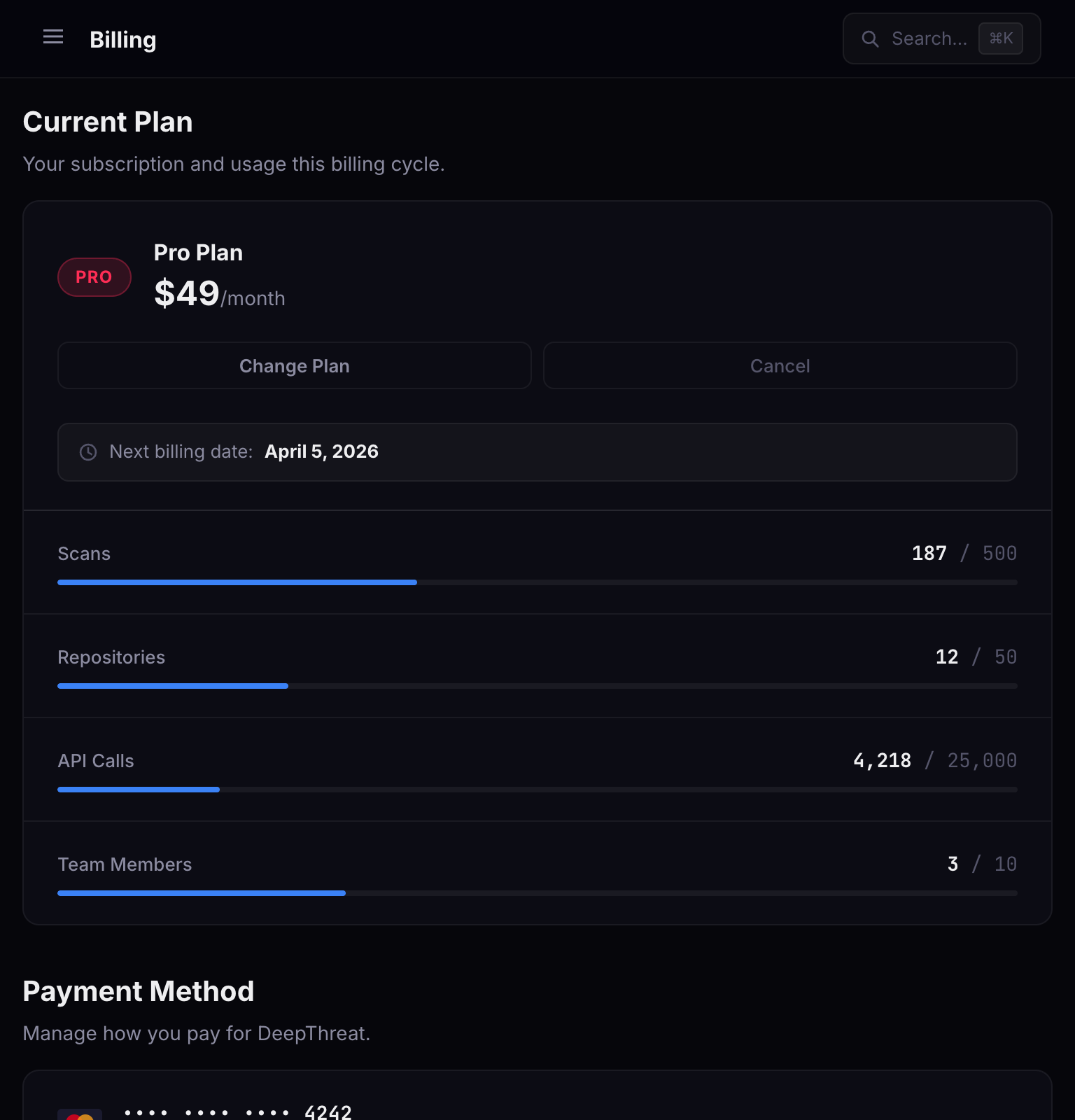The height and width of the screenshot is (1120, 1075).
Task: Click the clock icon beside billing date
Action: click(x=88, y=452)
